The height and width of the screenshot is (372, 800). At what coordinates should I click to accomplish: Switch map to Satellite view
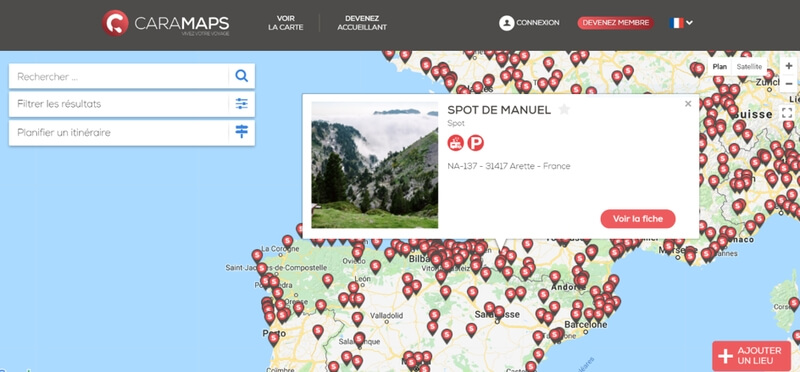(749, 67)
